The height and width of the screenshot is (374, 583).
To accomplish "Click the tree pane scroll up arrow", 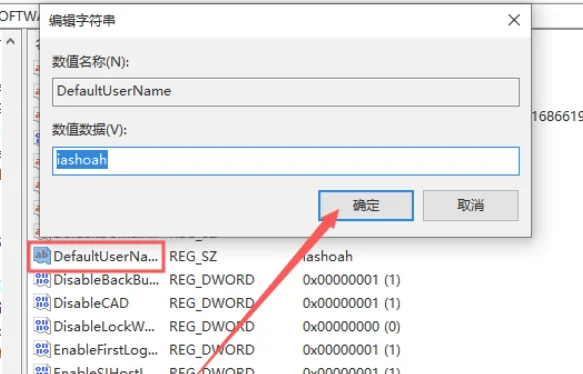I will 10,41.
